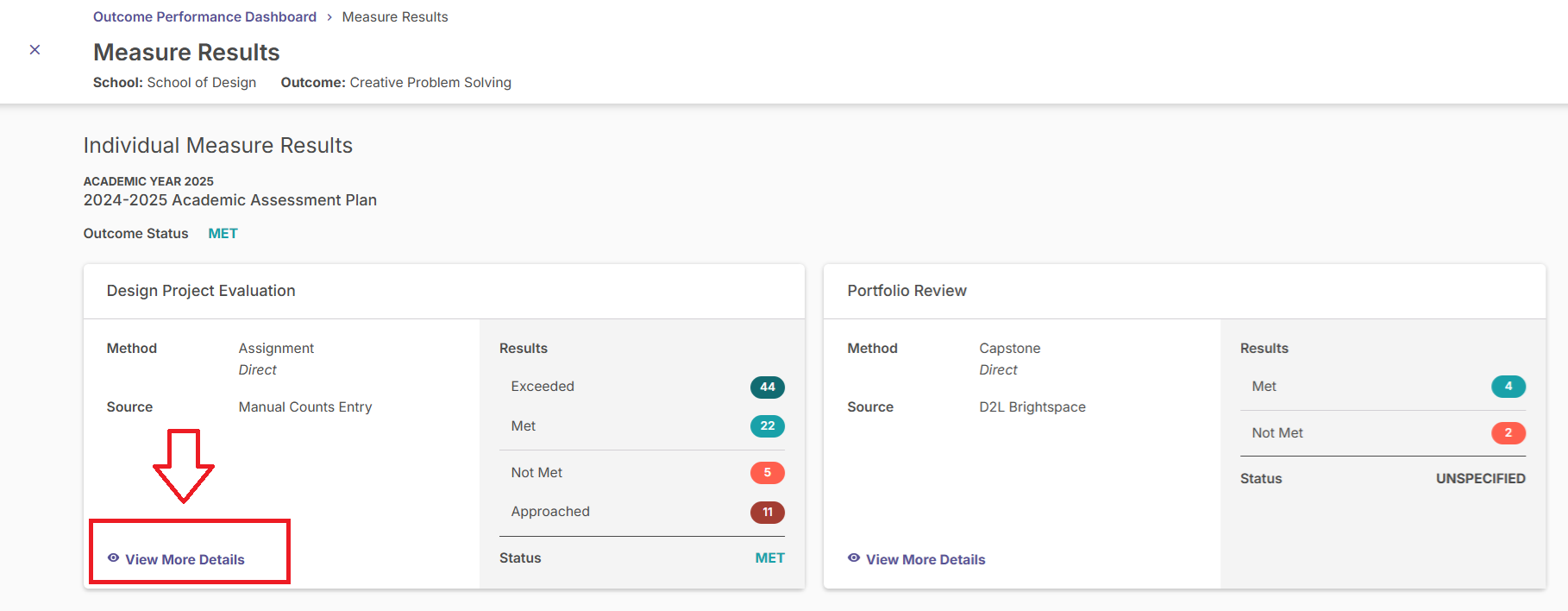1568x611 pixels.
Task: Click the Approached result row label
Action: 550,512
